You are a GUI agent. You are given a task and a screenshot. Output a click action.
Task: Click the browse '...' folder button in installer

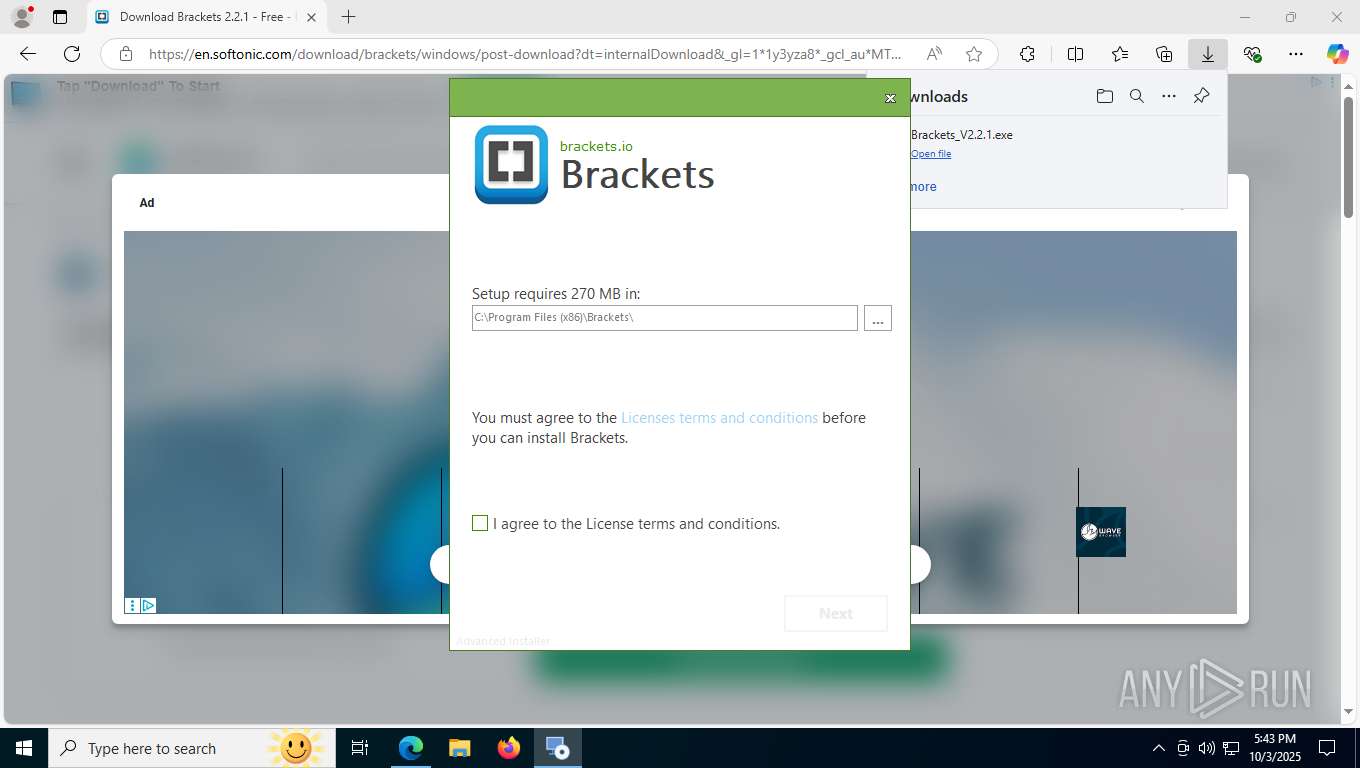[x=877, y=318]
